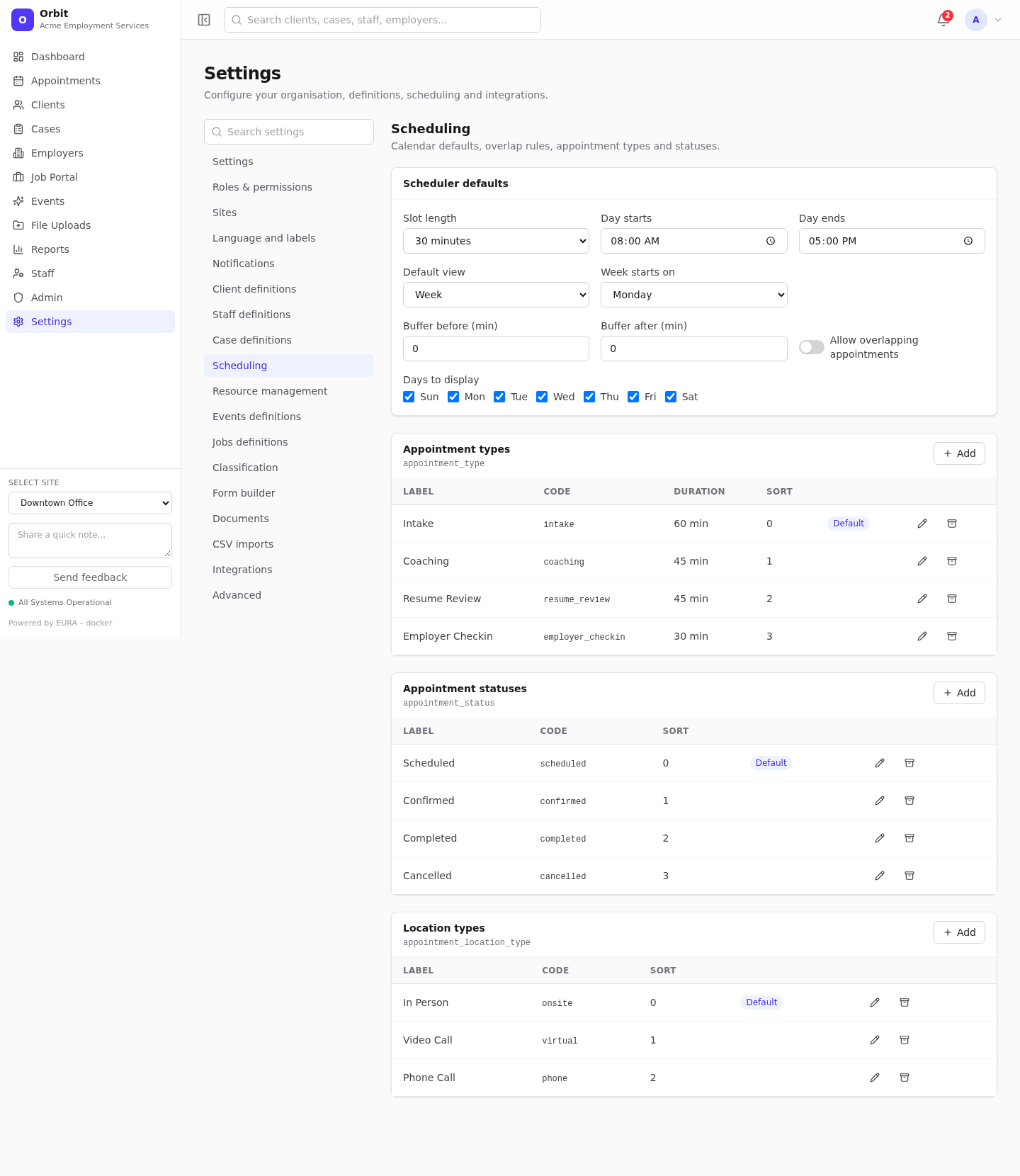Add a new appointment status

959,693
